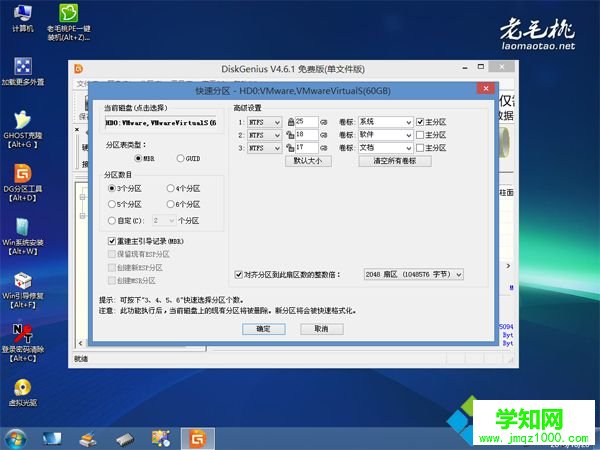Close the 快速分区 dialog

click(486, 89)
